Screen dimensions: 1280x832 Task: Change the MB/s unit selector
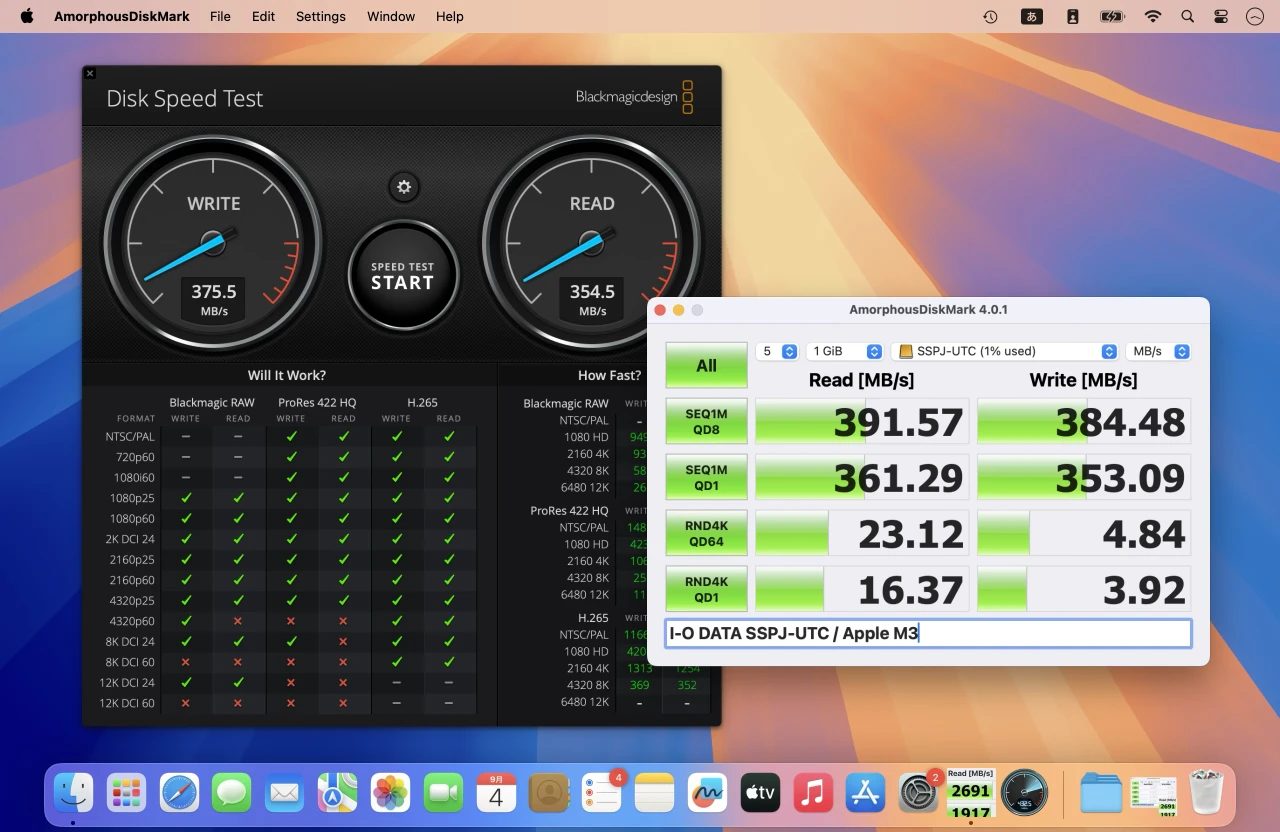[x=1157, y=351]
